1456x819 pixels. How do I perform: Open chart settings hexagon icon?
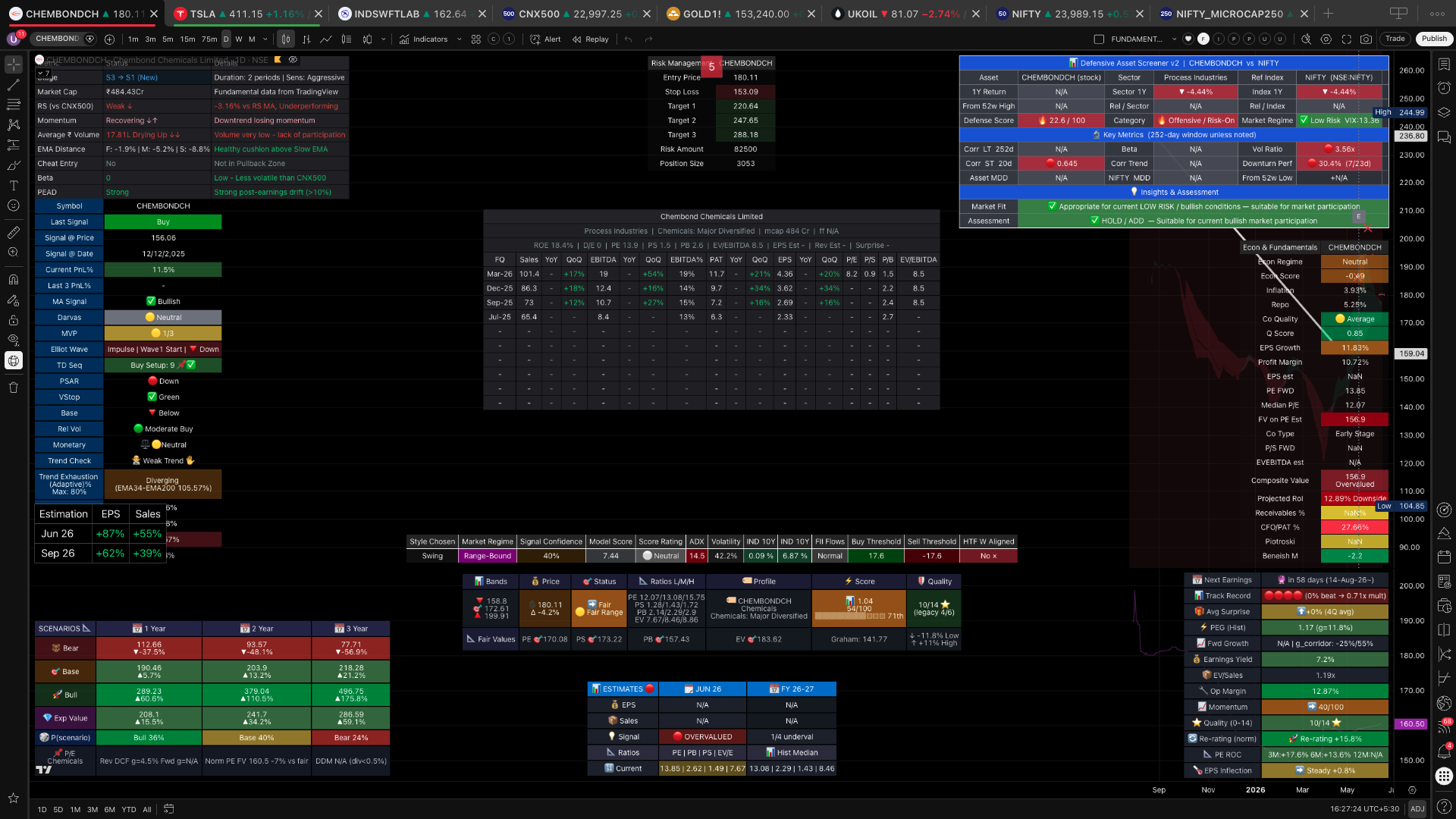[x=1326, y=39]
